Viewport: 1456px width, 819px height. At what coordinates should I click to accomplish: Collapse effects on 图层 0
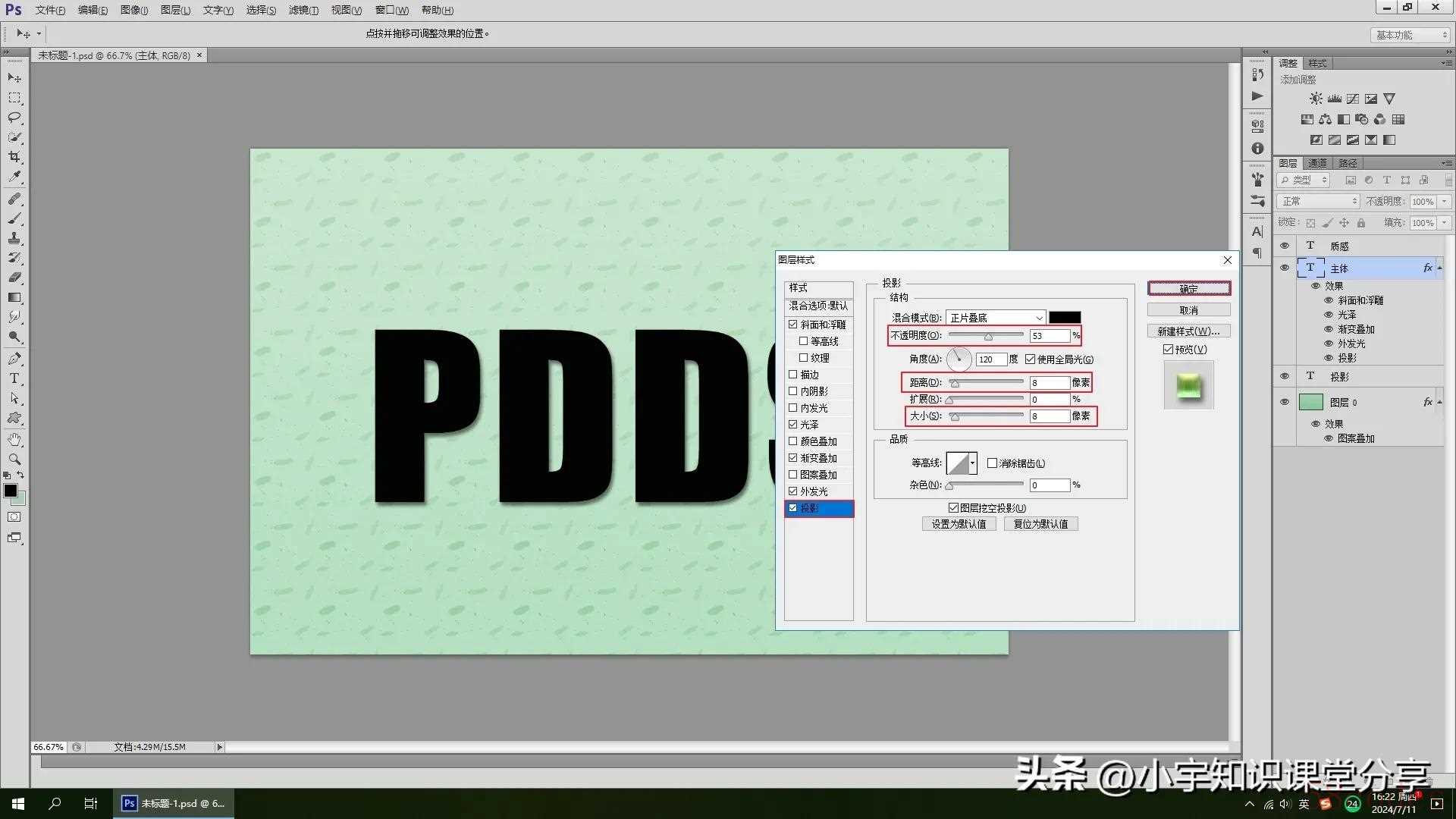pos(1439,403)
